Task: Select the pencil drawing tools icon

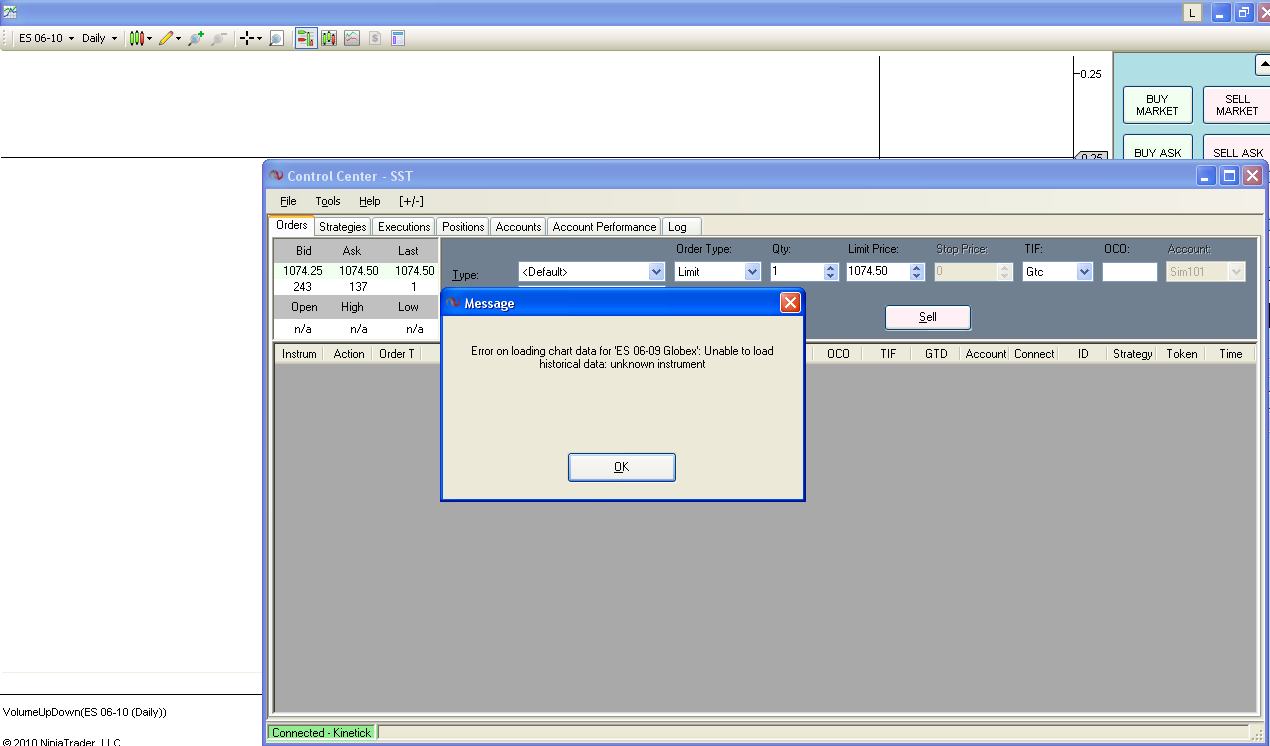Action: pos(166,38)
